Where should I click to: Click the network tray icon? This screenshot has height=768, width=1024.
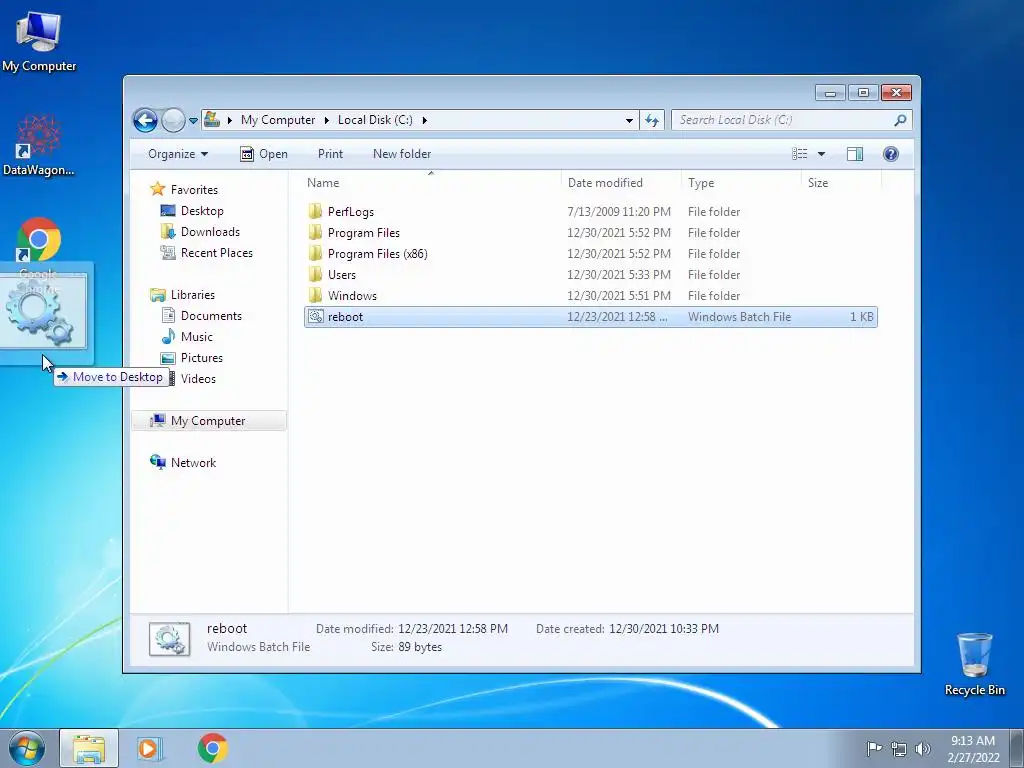(899, 748)
